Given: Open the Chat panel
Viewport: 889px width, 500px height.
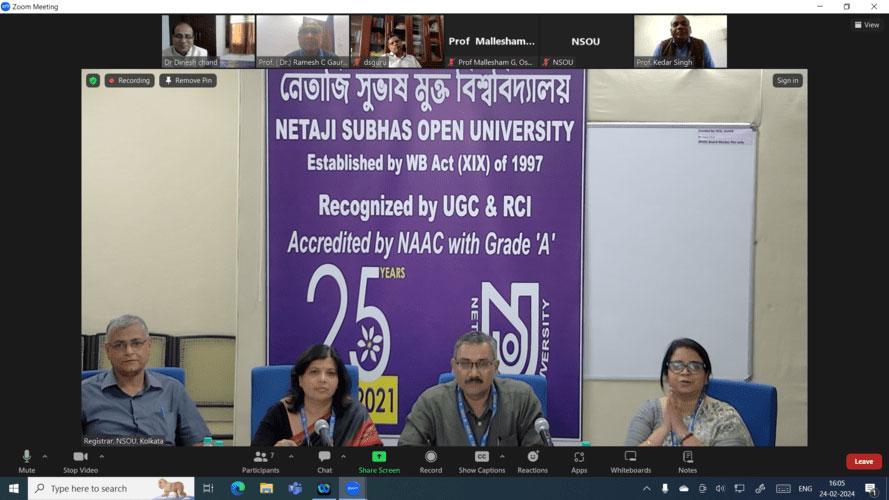Looking at the screenshot, I should pyautogui.click(x=324, y=461).
